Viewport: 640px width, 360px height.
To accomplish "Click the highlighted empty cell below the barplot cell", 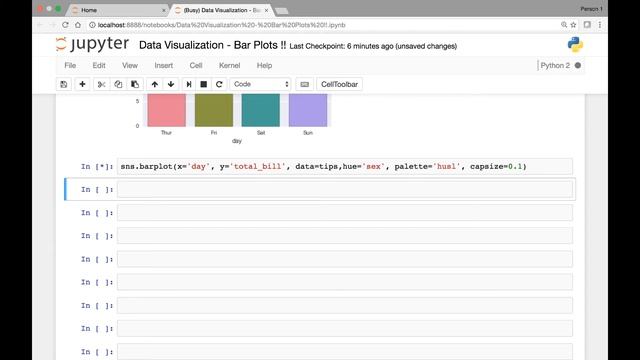I will pos(345,189).
